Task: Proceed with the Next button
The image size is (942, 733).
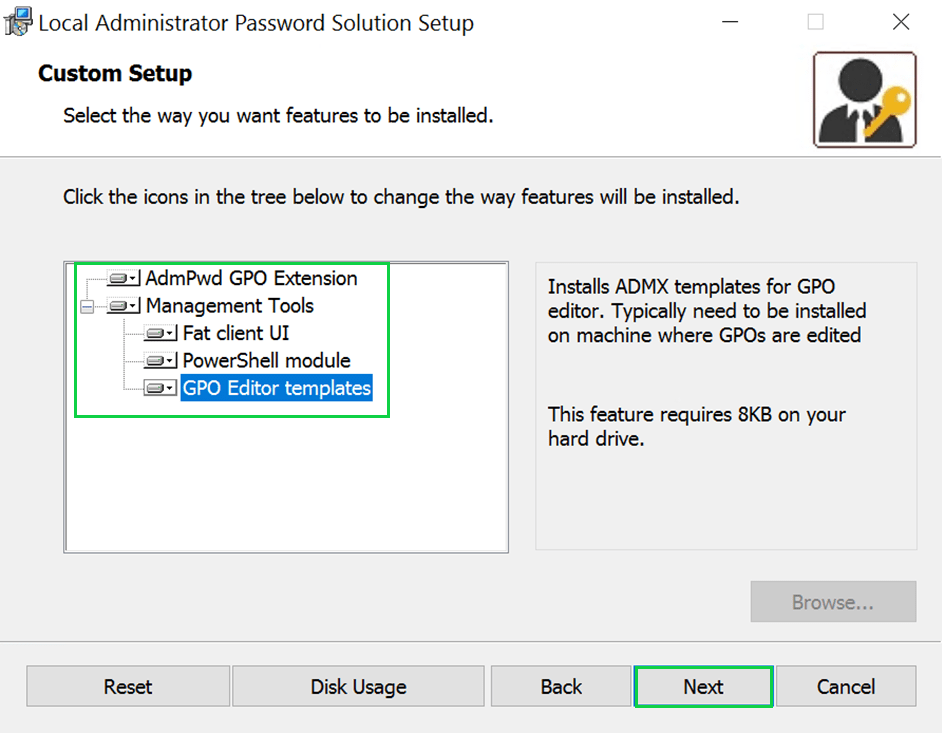Action: [x=703, y=687]
